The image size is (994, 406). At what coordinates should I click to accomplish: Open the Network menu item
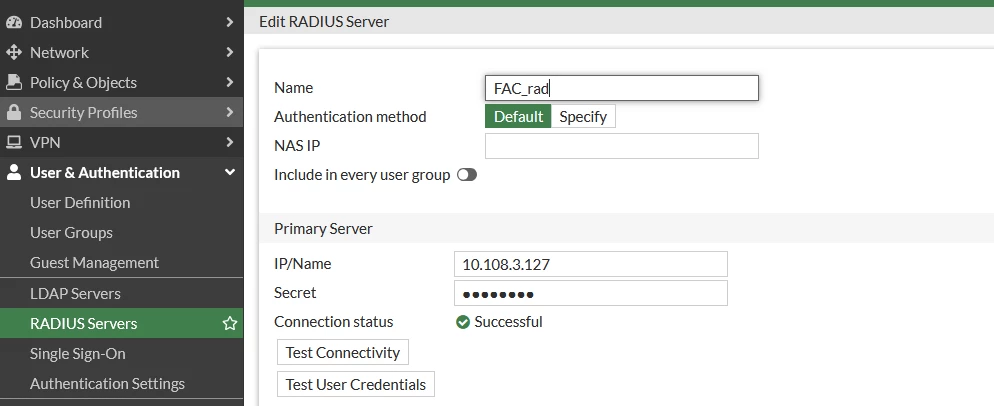click(121, 52)
